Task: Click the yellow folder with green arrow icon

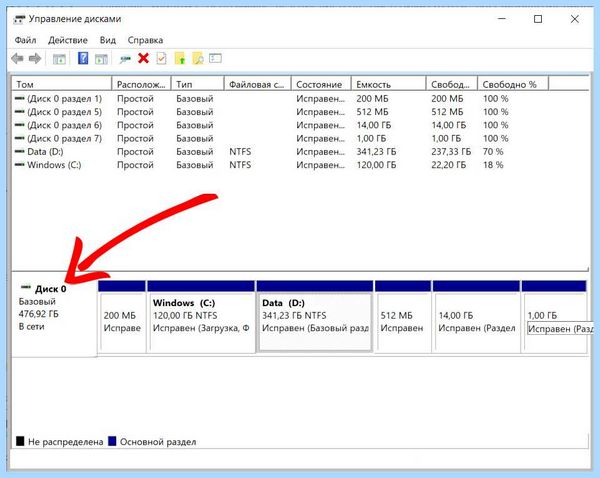Action: pyautogui.click(x=180, y=59)
